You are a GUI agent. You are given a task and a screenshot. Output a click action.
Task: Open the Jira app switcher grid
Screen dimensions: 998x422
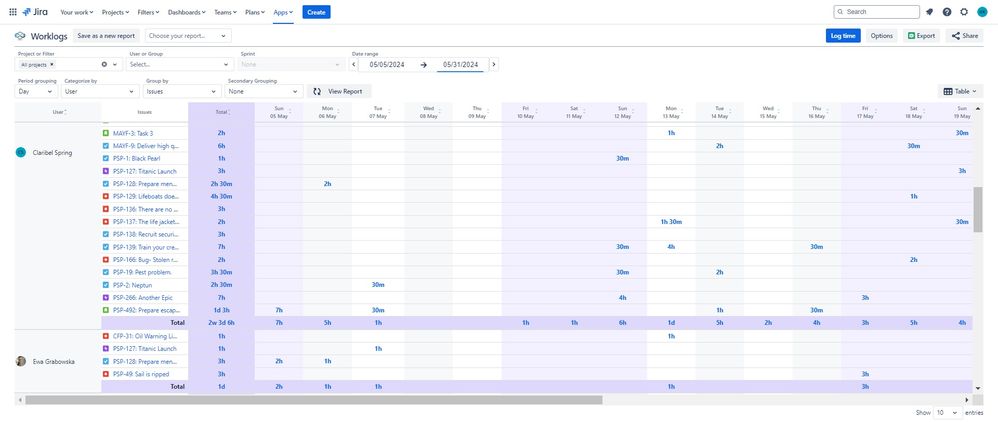13,11
